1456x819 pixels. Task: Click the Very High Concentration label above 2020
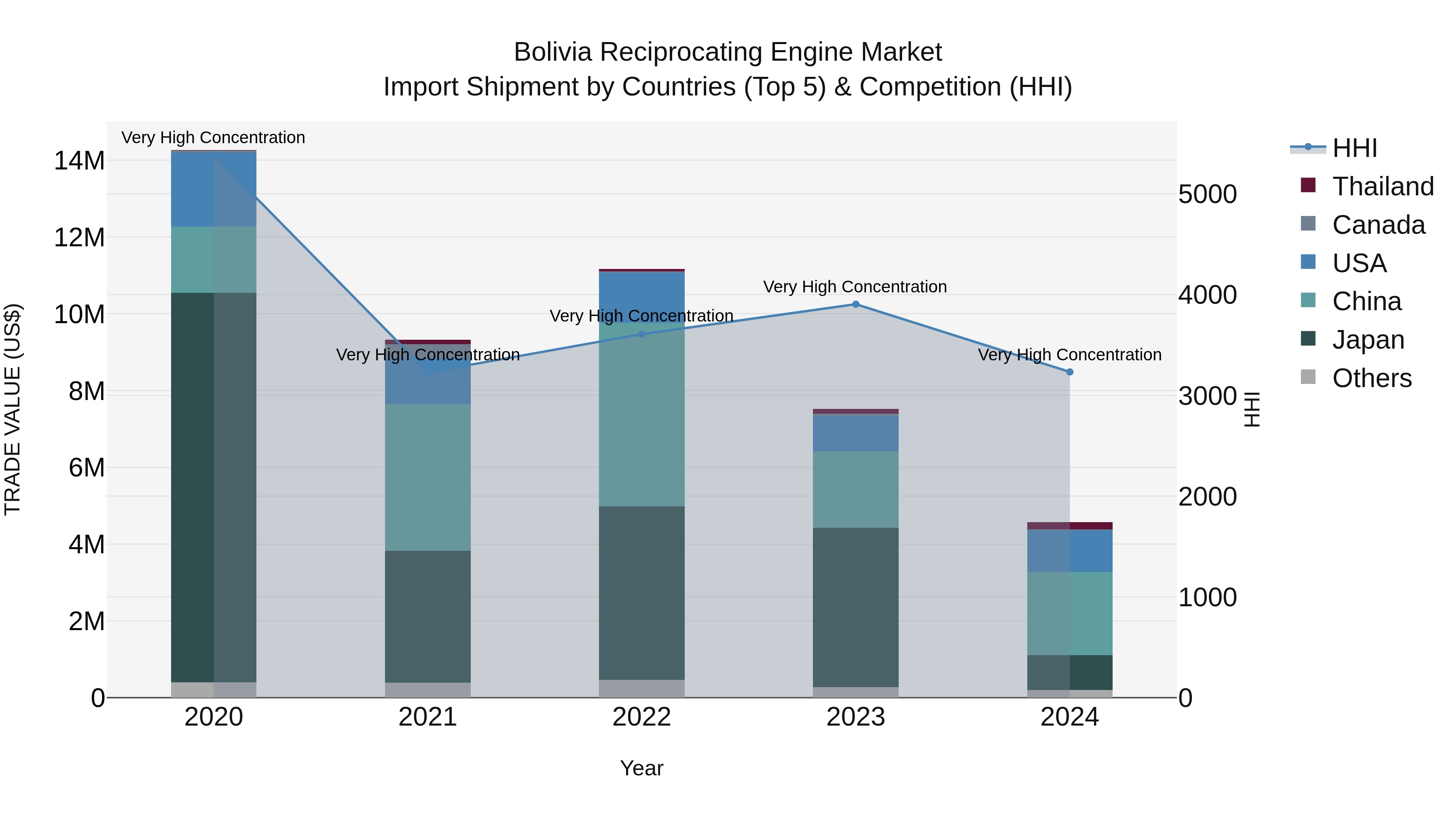213,138
